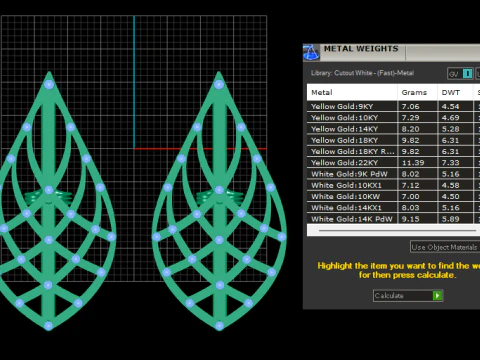Click the 7.06 grams value
The height and width of the screenshot is (360, 480).
point(410,106)
